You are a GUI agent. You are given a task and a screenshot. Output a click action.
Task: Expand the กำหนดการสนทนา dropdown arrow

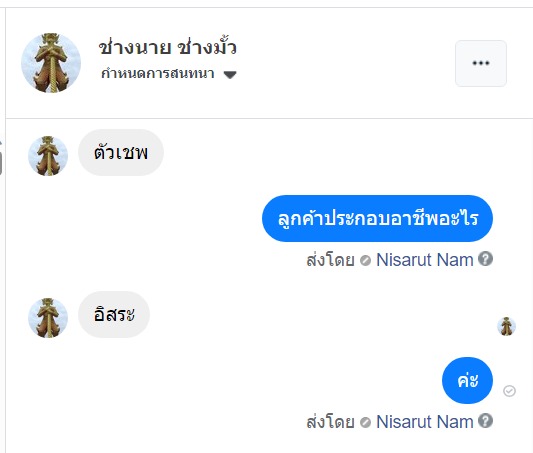230,74
